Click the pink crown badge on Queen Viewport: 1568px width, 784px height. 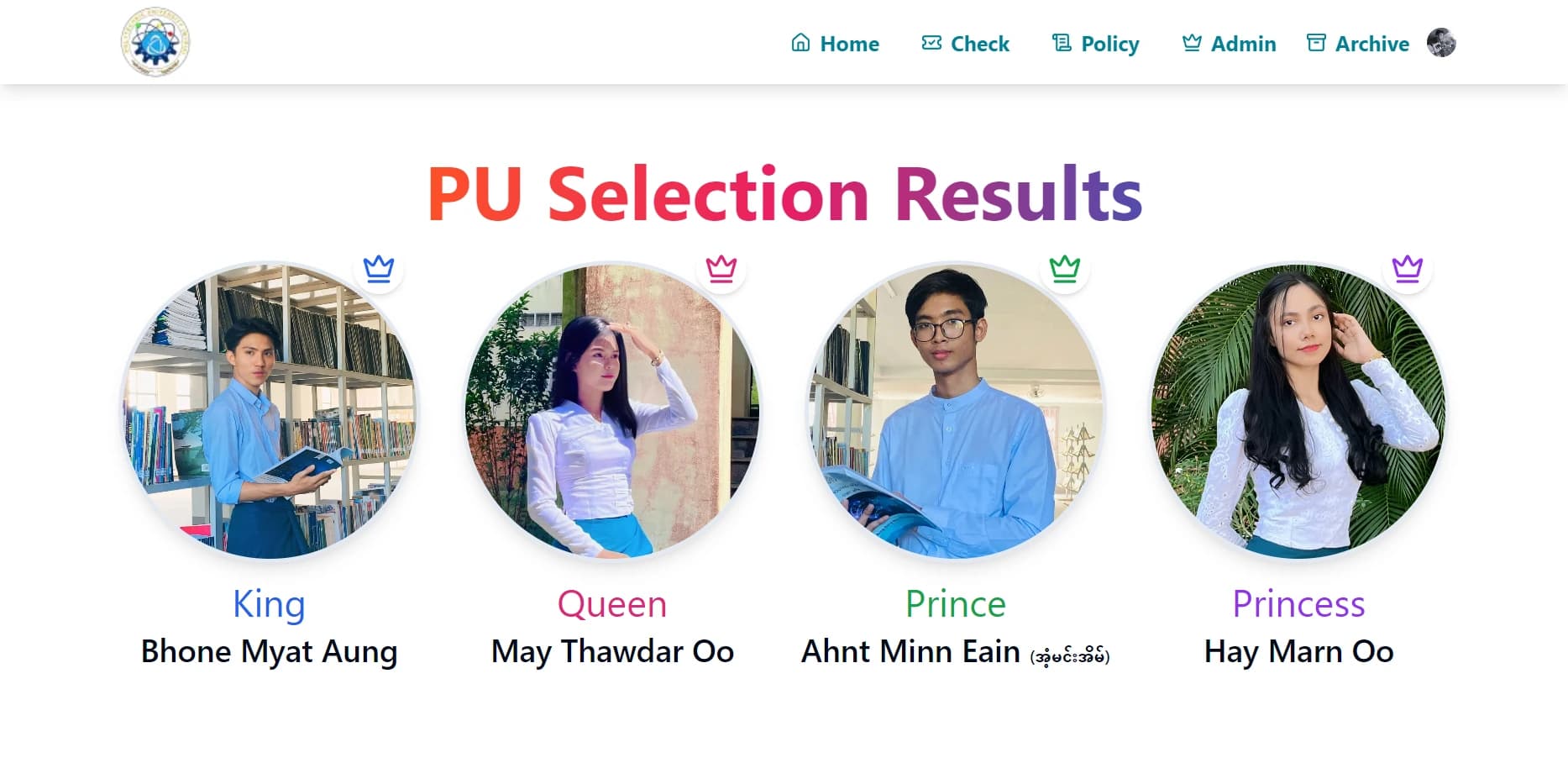[x=721, y=269]
